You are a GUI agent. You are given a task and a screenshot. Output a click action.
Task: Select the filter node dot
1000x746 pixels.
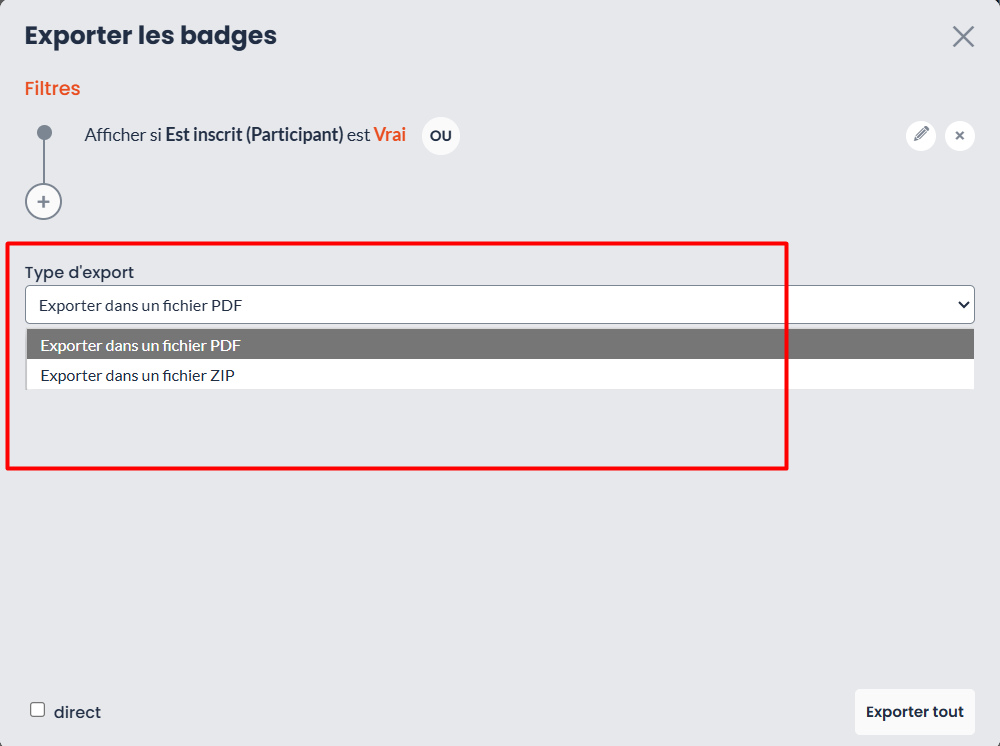pyautogui.click(x=44, y=133)
